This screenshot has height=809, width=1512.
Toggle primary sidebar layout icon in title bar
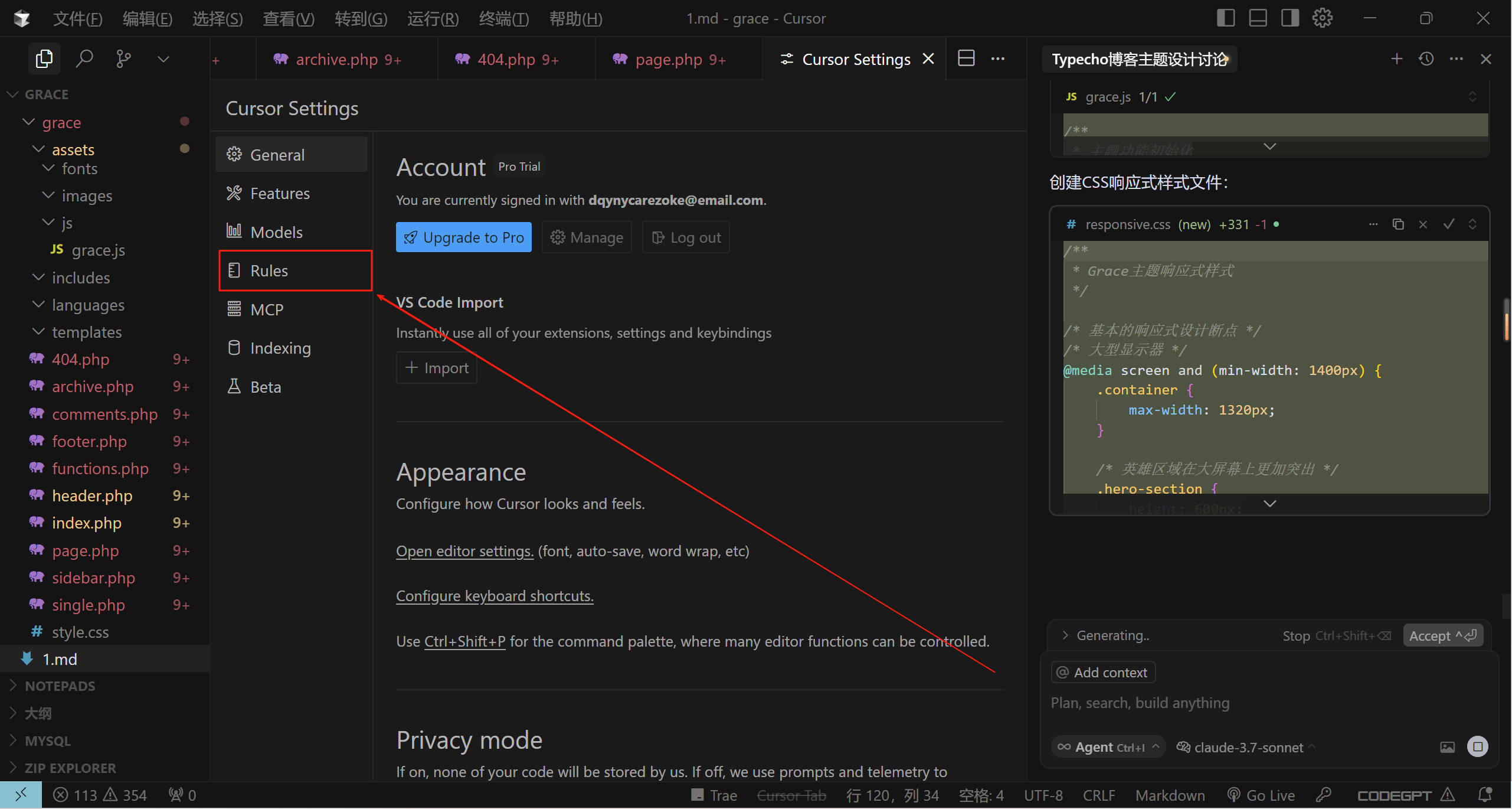tap(1226, 18)
